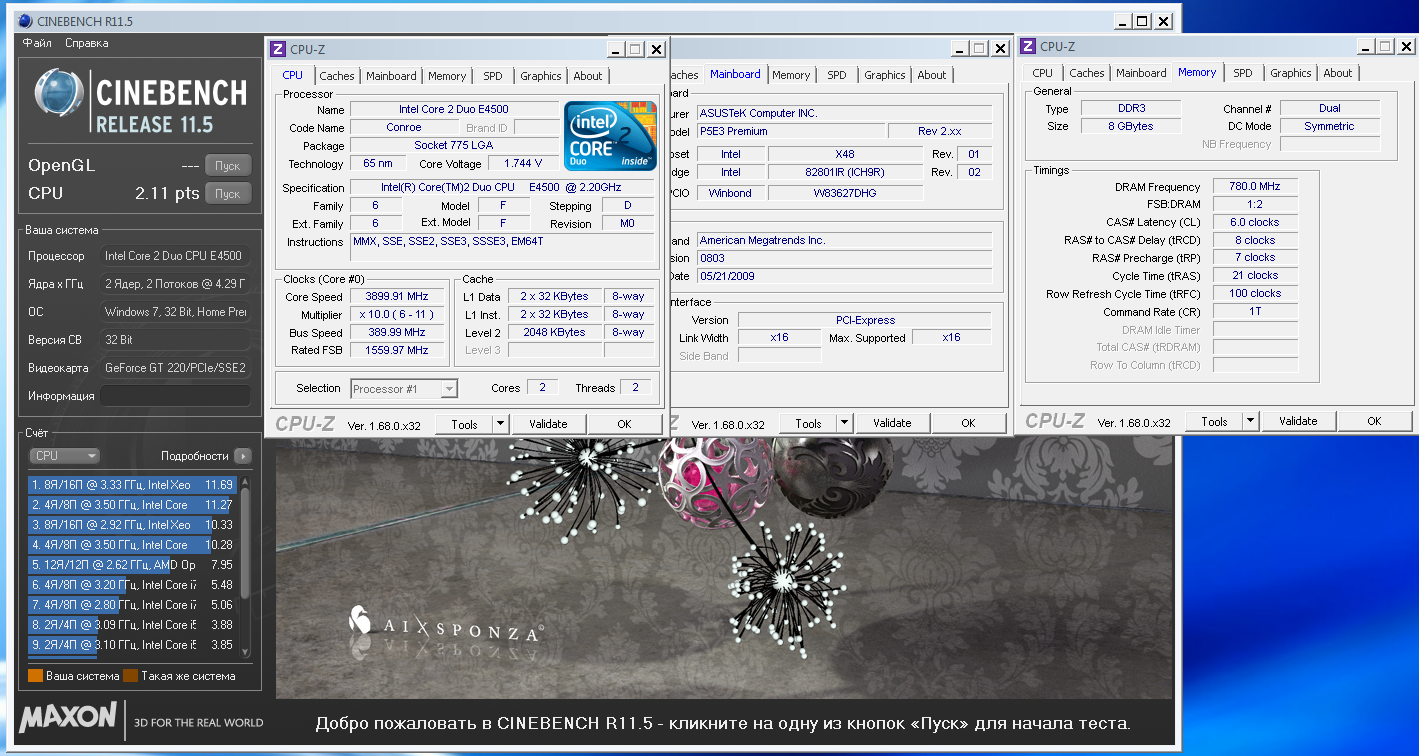Open Tools dropdown arrow in Mainboard window
This screenshot has width=1419, height=756.
845,423
